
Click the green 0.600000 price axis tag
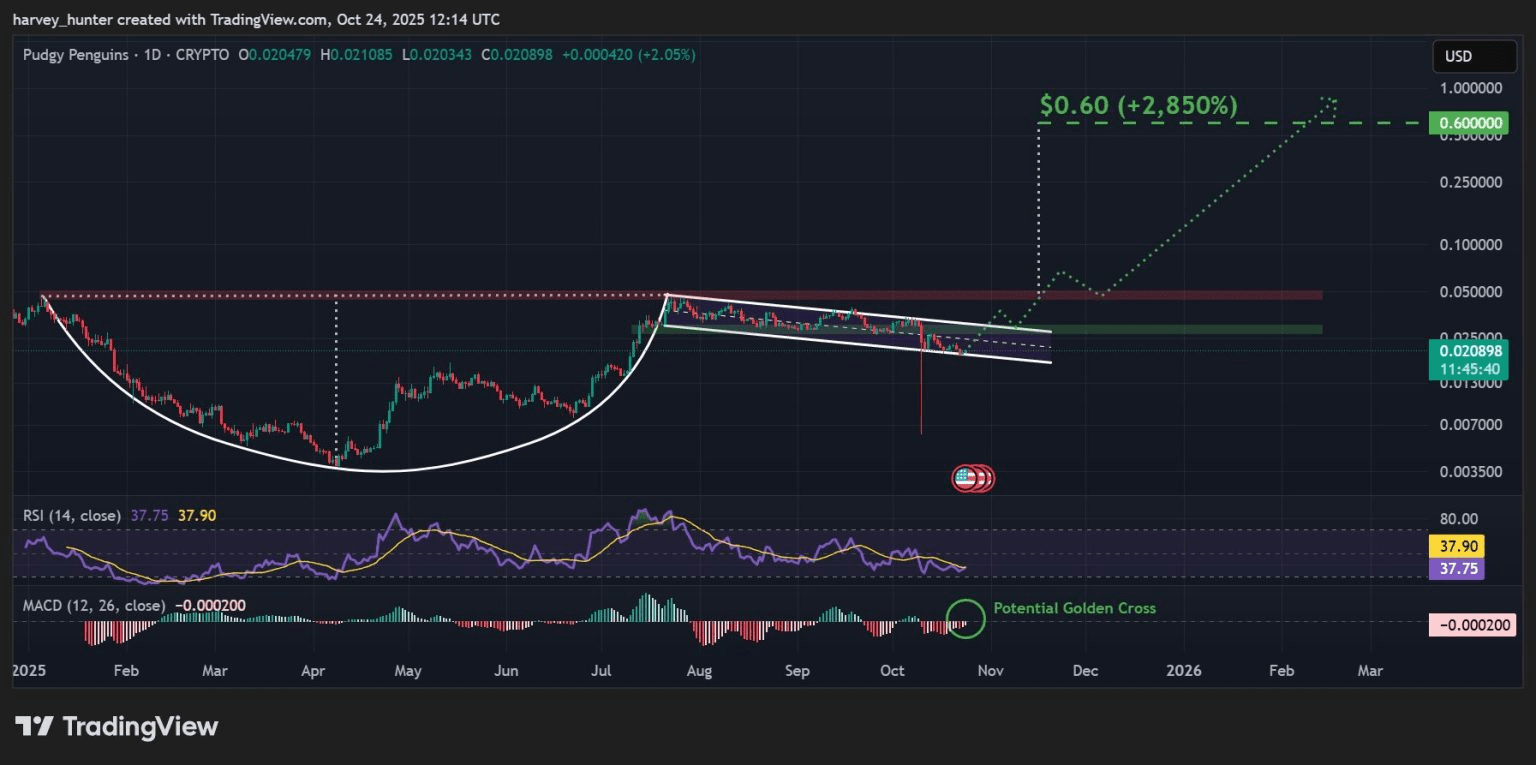[1466, 123]
